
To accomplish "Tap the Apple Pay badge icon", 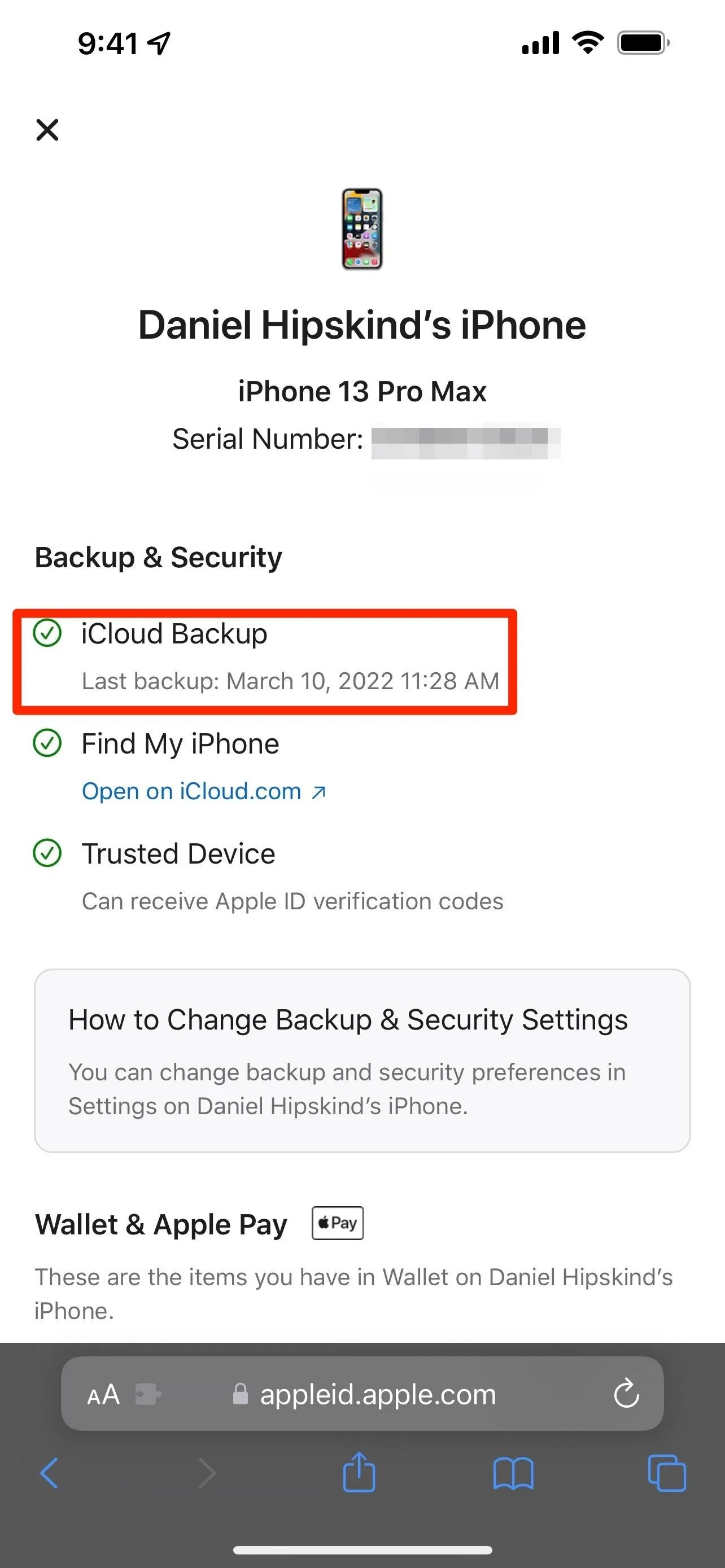I will 338,1223.
